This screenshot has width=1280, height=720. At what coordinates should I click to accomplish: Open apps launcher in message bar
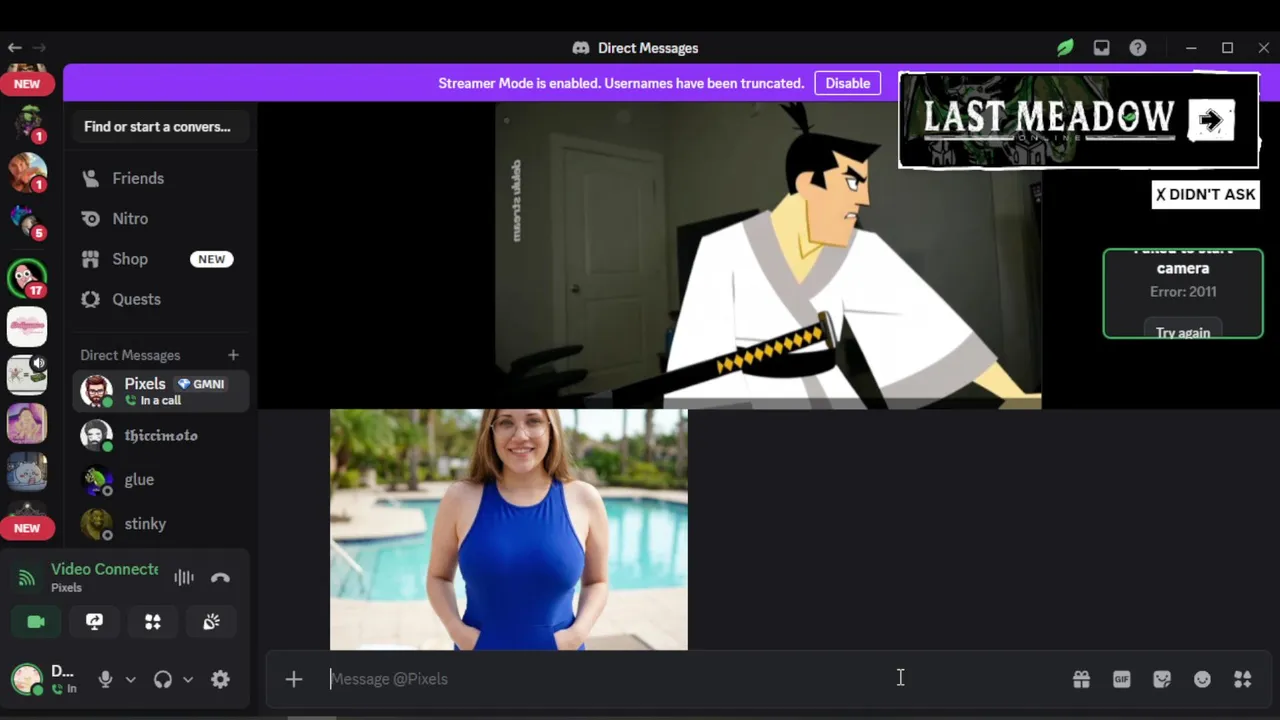tap(1243, 679)
